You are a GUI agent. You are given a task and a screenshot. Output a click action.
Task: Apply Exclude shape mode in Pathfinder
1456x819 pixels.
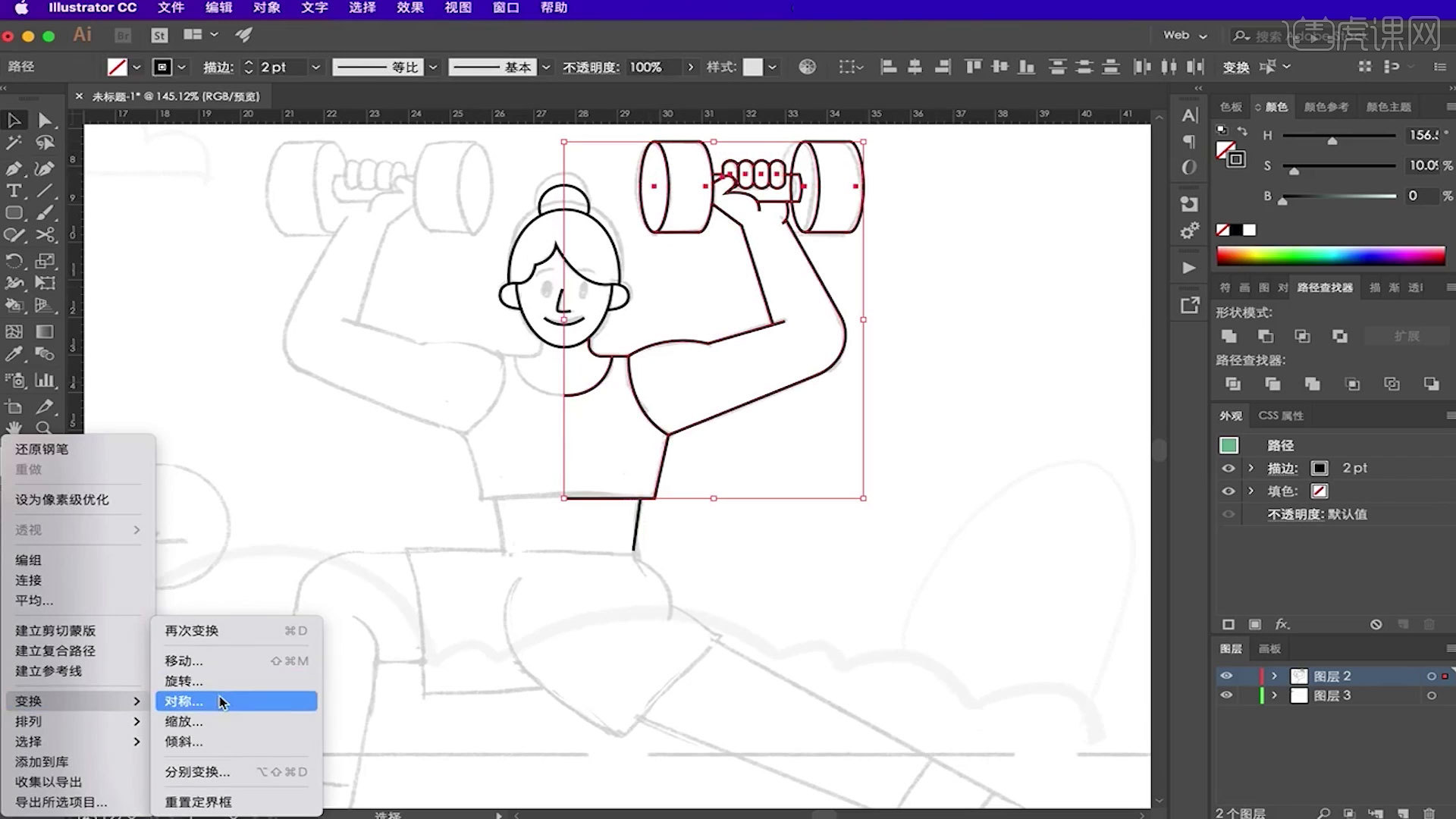1340,336
